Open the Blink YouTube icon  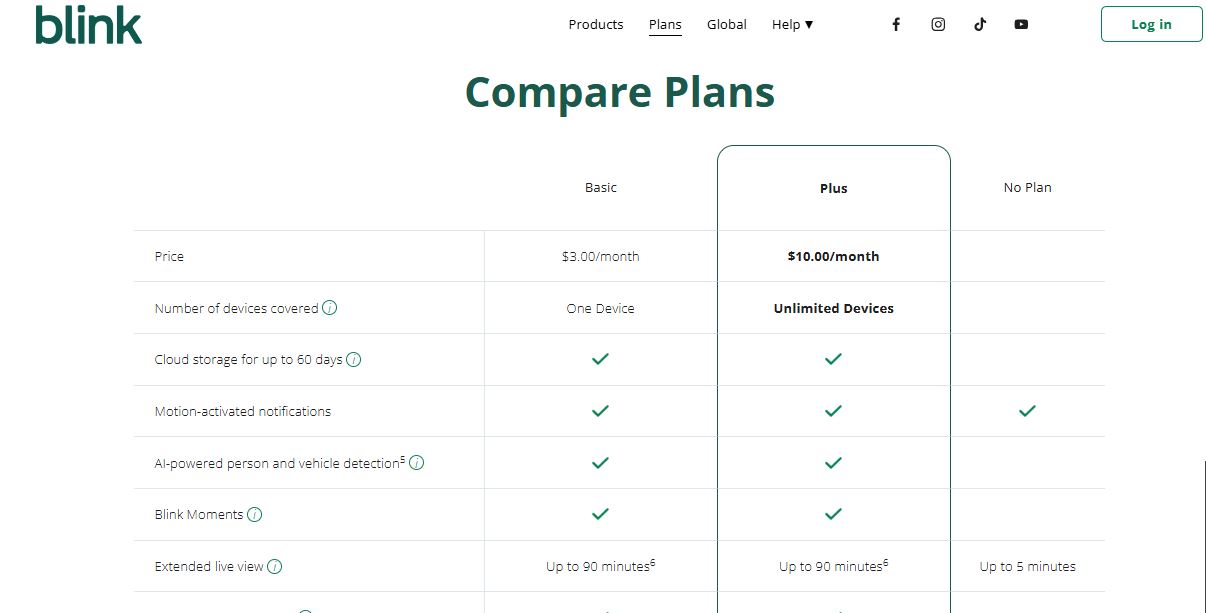pos(1021,25)
